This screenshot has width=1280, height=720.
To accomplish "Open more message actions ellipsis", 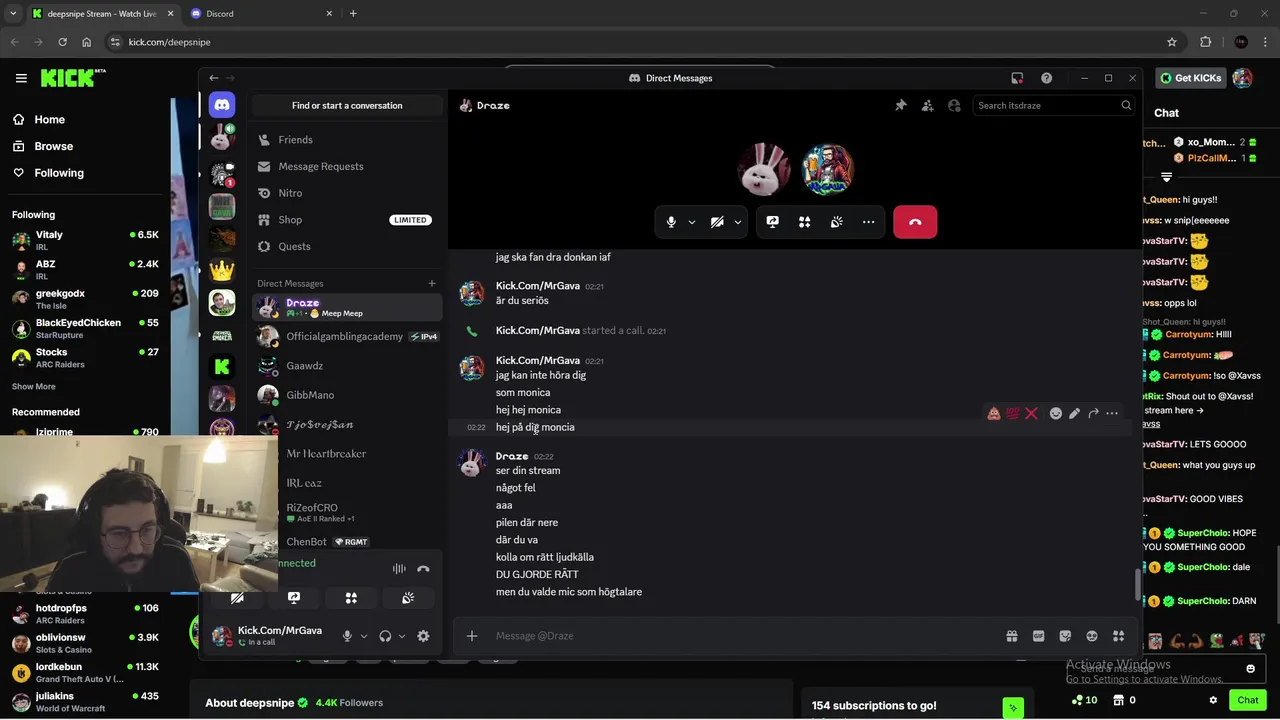I will coord(1112,413).
